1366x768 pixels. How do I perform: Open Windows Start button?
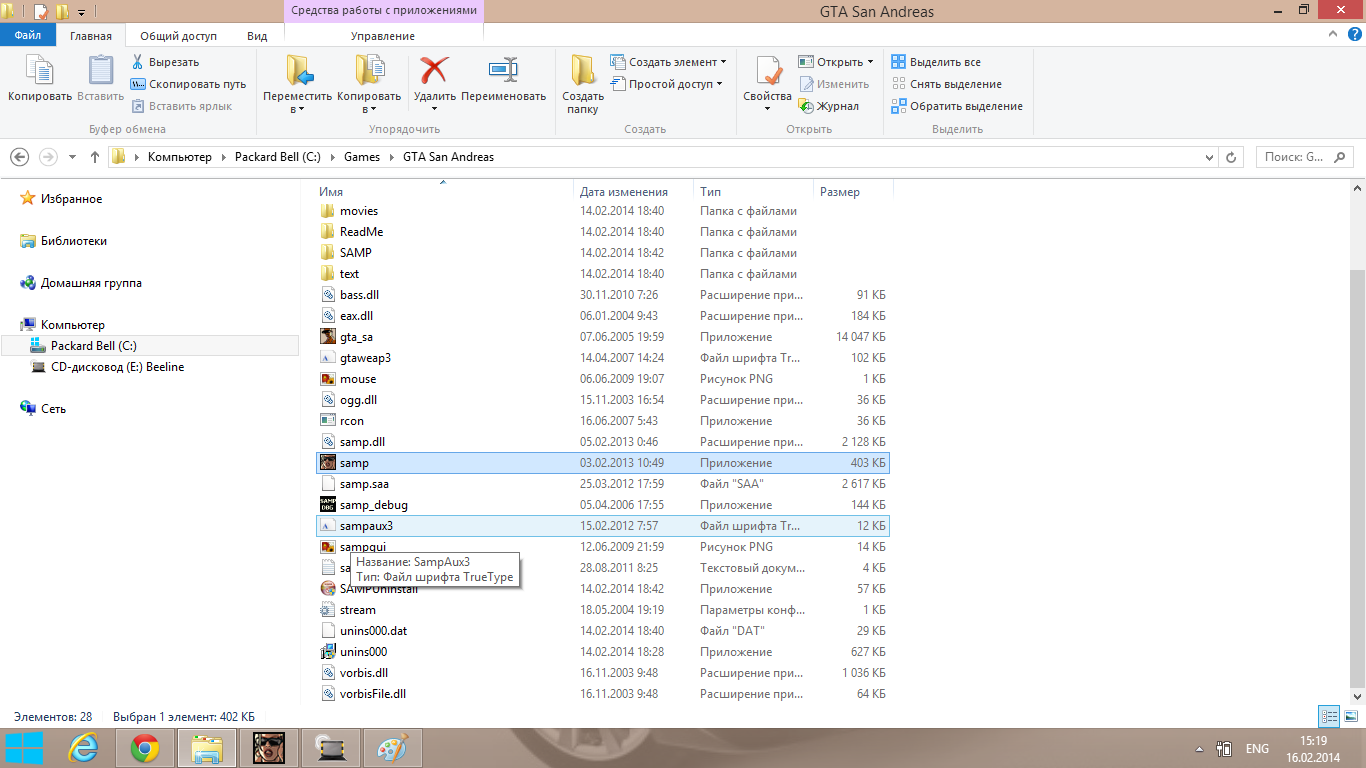click(x=24, y=747)
